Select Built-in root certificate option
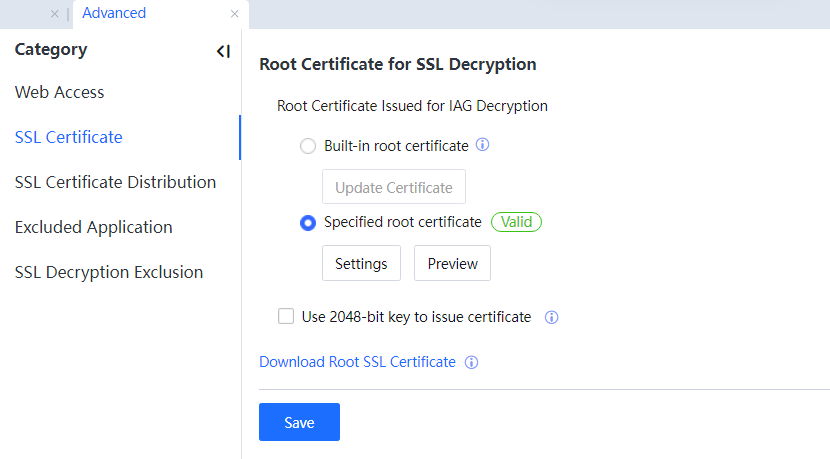830x459 pixels. (308, 146)
